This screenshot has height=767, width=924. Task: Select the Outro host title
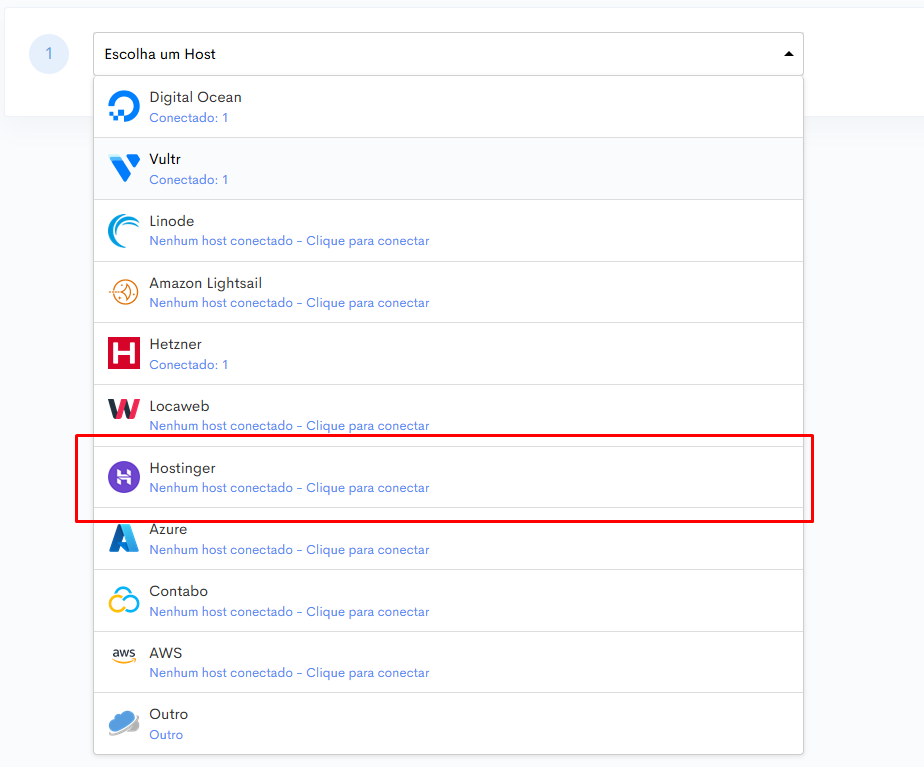(x=169, y=714)
